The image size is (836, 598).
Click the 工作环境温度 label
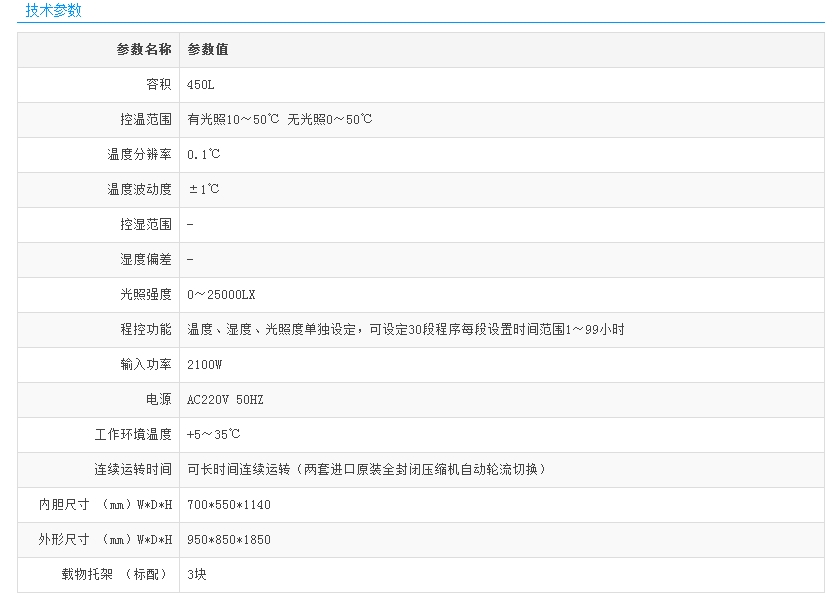coord(133,434)
